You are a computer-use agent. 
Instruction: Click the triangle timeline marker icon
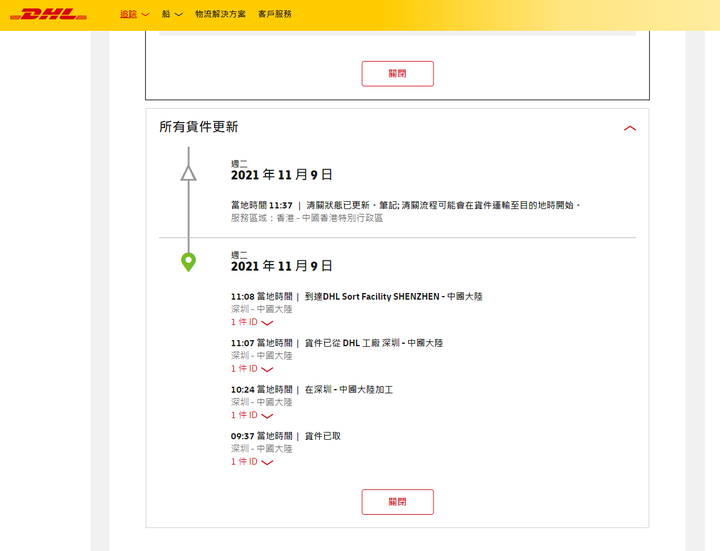tap(188, 173)
